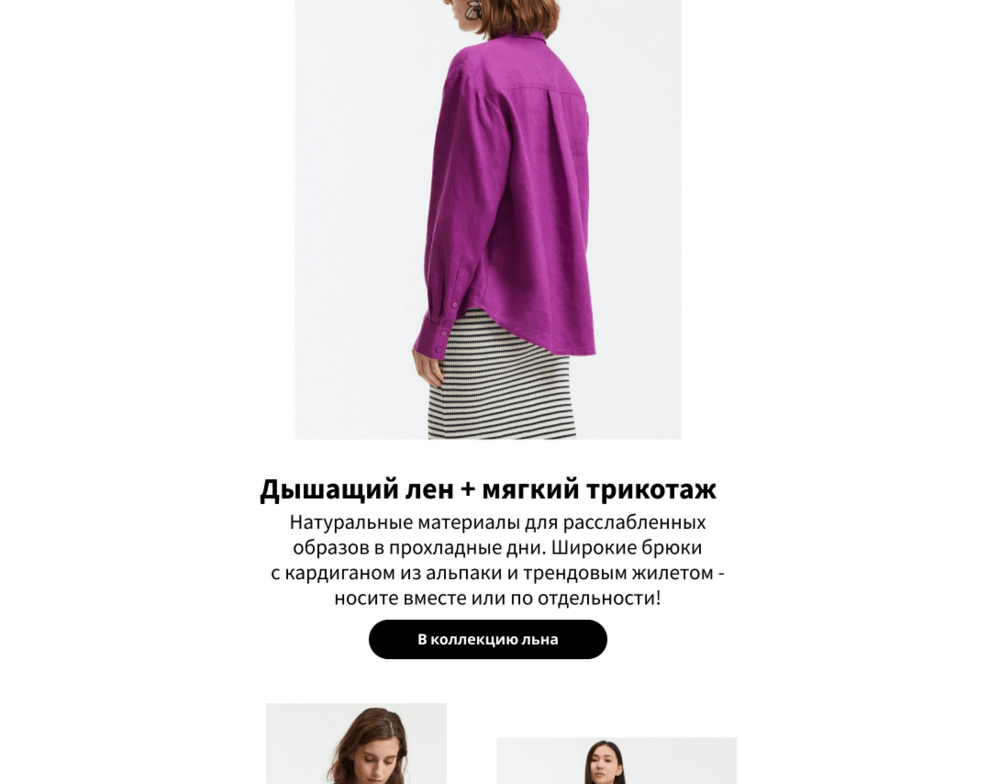This screenshot has width=1000, height=784.
Task: Click the collar of the purple shirt
Action: click(x=523, y=34)
